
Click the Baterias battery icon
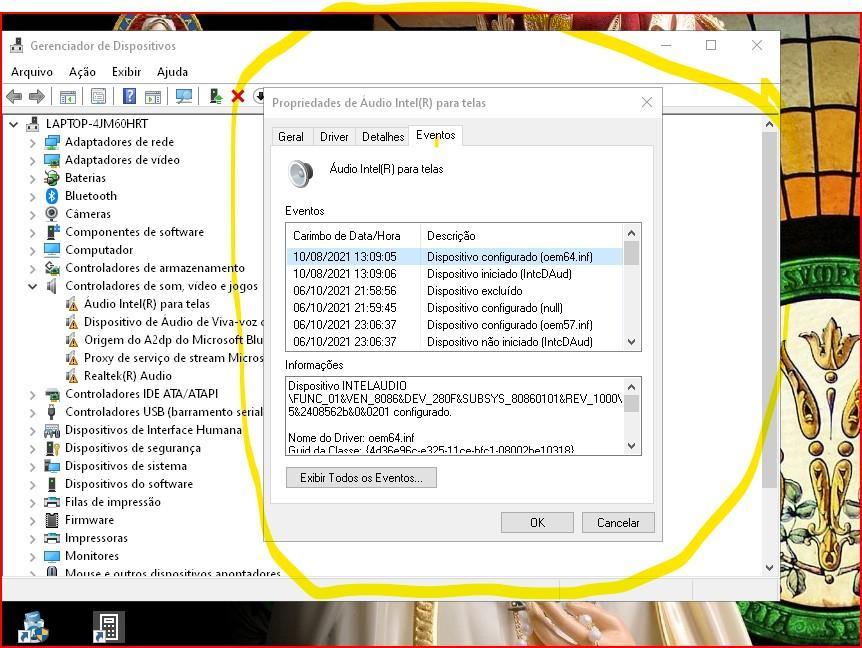(52, 178)
